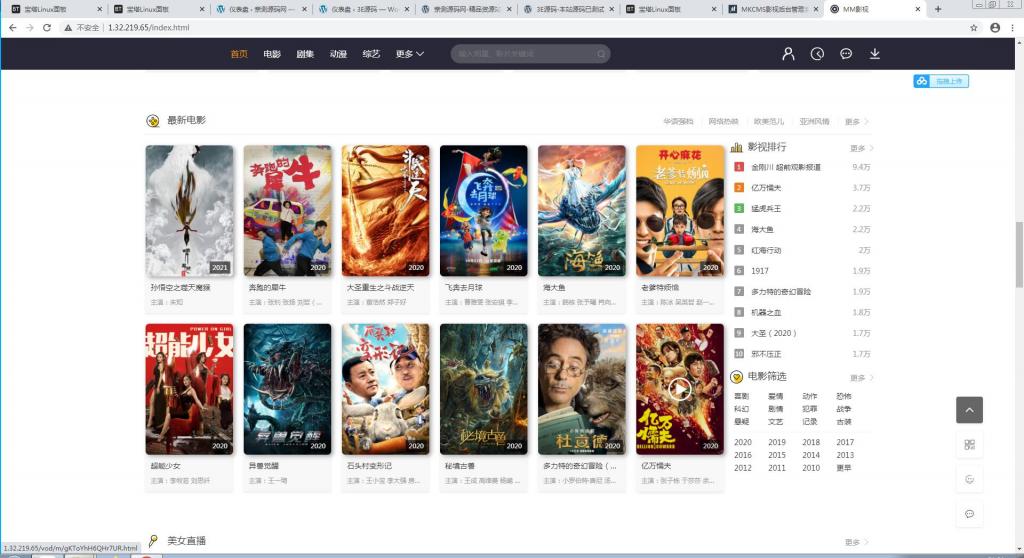Screen dimensions: 1024x558
Task: Switch to the MKCMS browser tab
Action: pyautogui.click(x=772, y=9)
